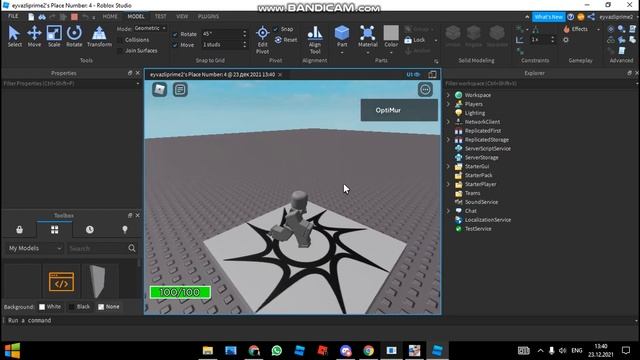This screenshot has width=640, height=360.
Task: Switch to the Rotate tool
Action: point(74,36)
